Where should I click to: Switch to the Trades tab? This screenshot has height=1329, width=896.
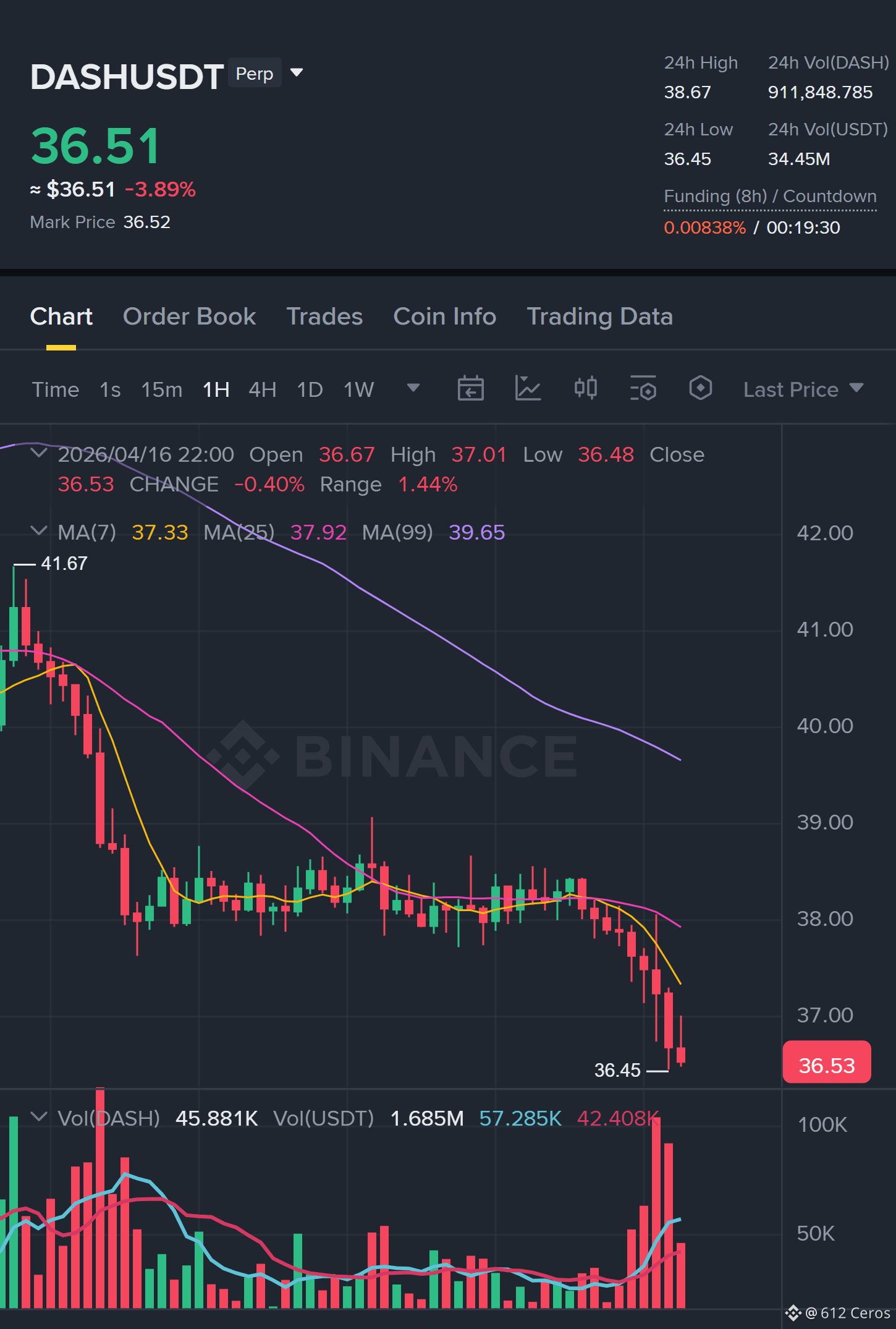324,316
